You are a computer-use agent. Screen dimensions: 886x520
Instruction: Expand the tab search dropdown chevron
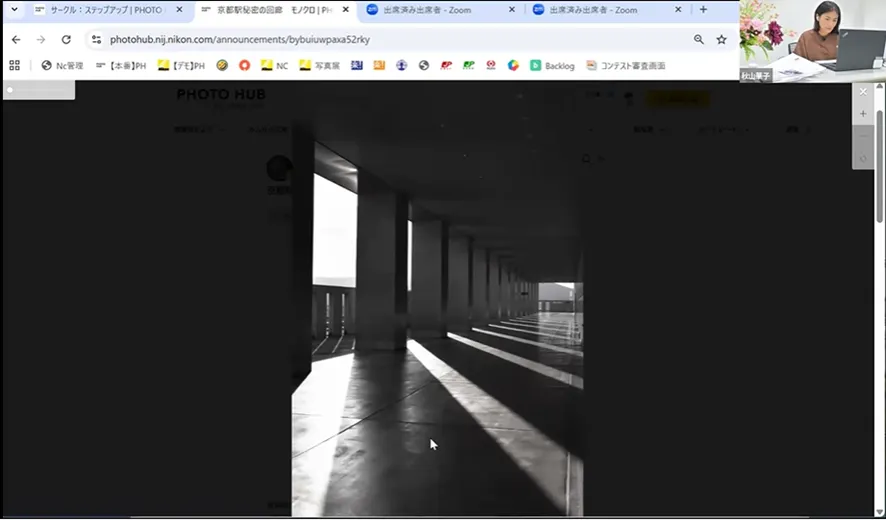coord(14,10)
